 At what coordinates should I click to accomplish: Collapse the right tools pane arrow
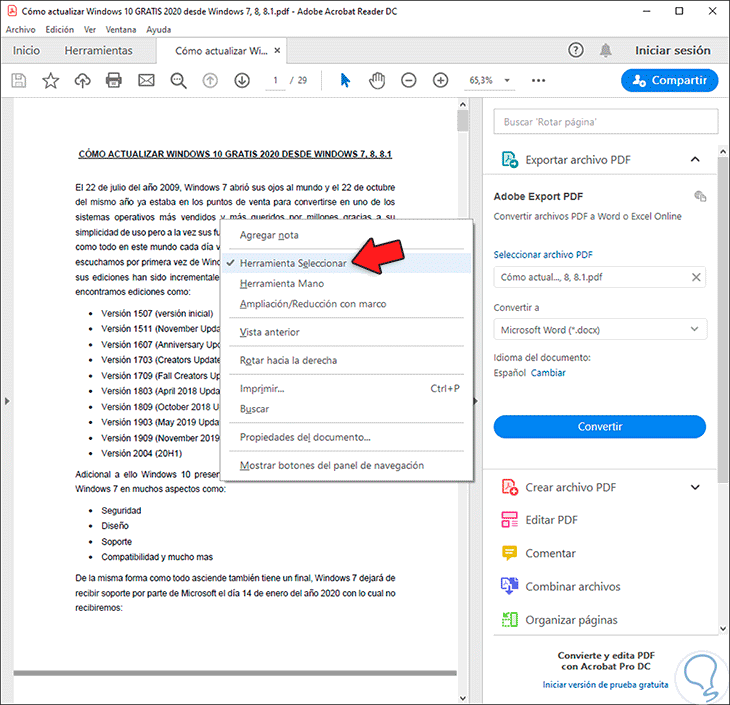475,401
